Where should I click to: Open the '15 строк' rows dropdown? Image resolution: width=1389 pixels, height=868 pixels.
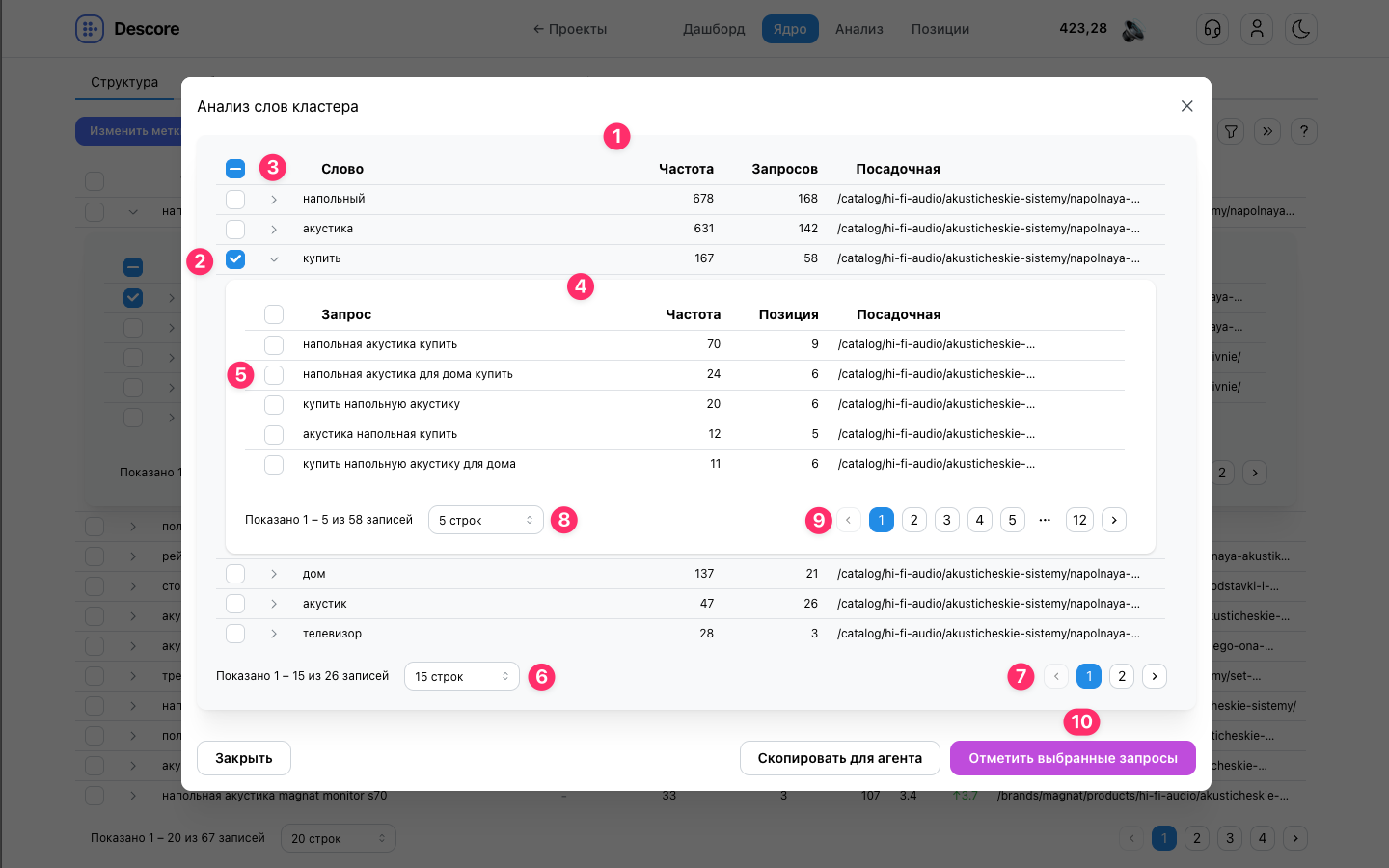click(462, 676)
